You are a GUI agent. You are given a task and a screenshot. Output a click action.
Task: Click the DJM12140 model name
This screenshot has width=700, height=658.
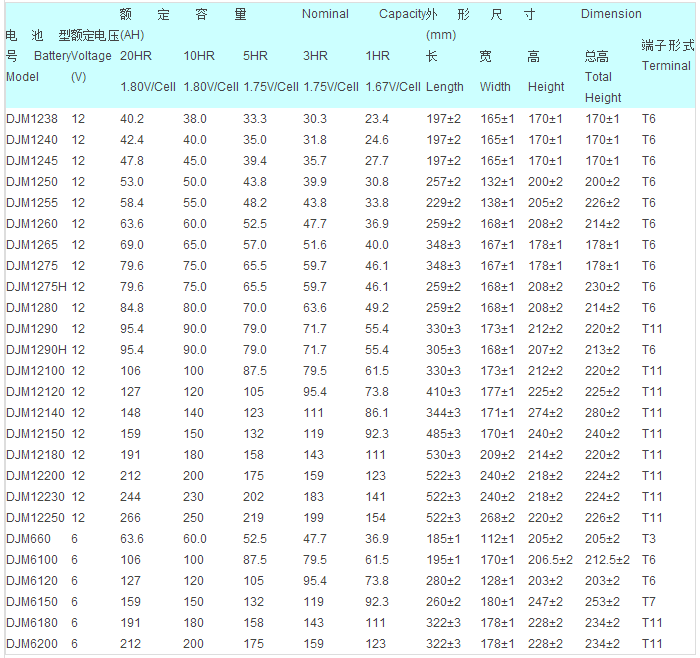point(35,412)
